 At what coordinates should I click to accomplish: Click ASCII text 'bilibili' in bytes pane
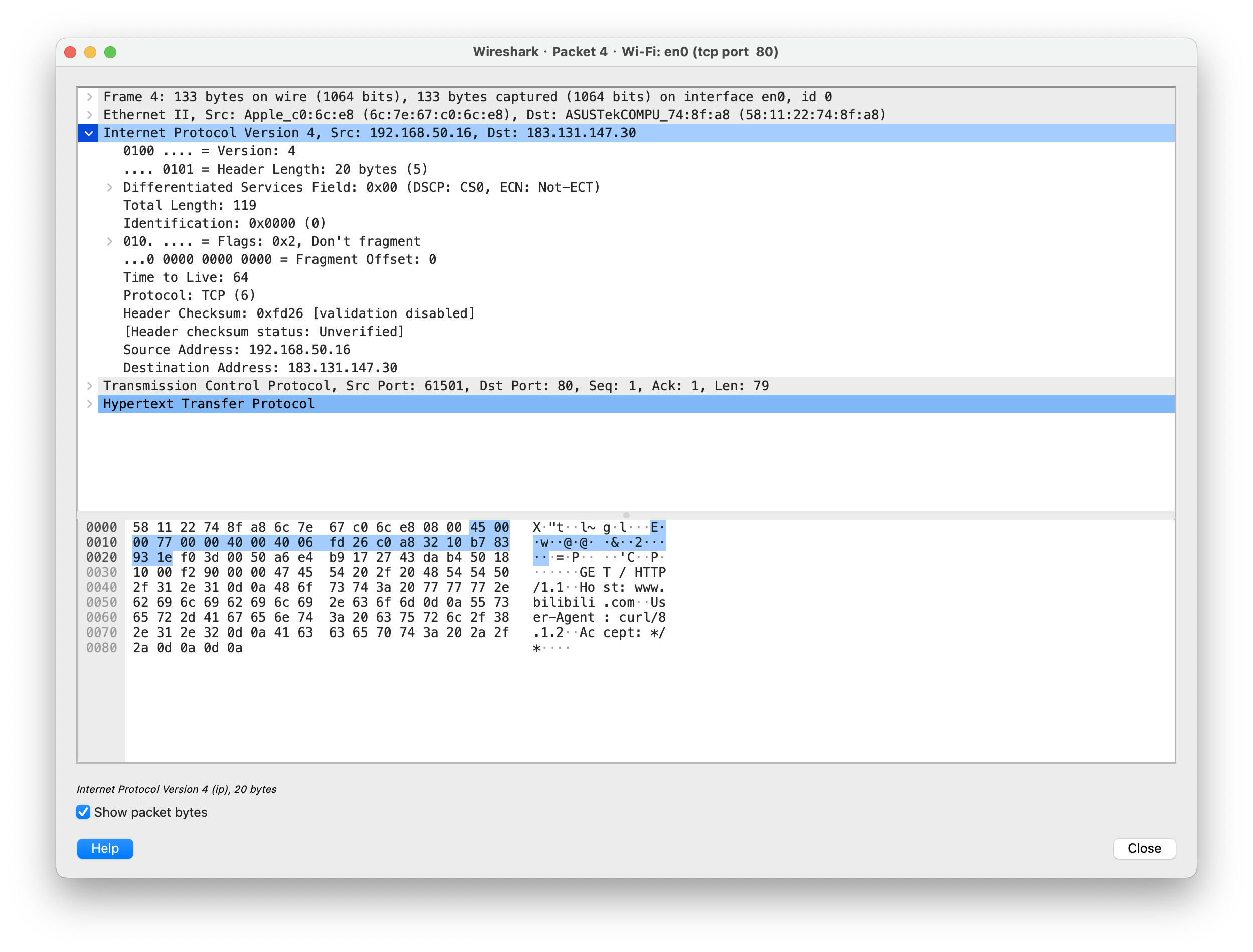[x=563, y=603]
